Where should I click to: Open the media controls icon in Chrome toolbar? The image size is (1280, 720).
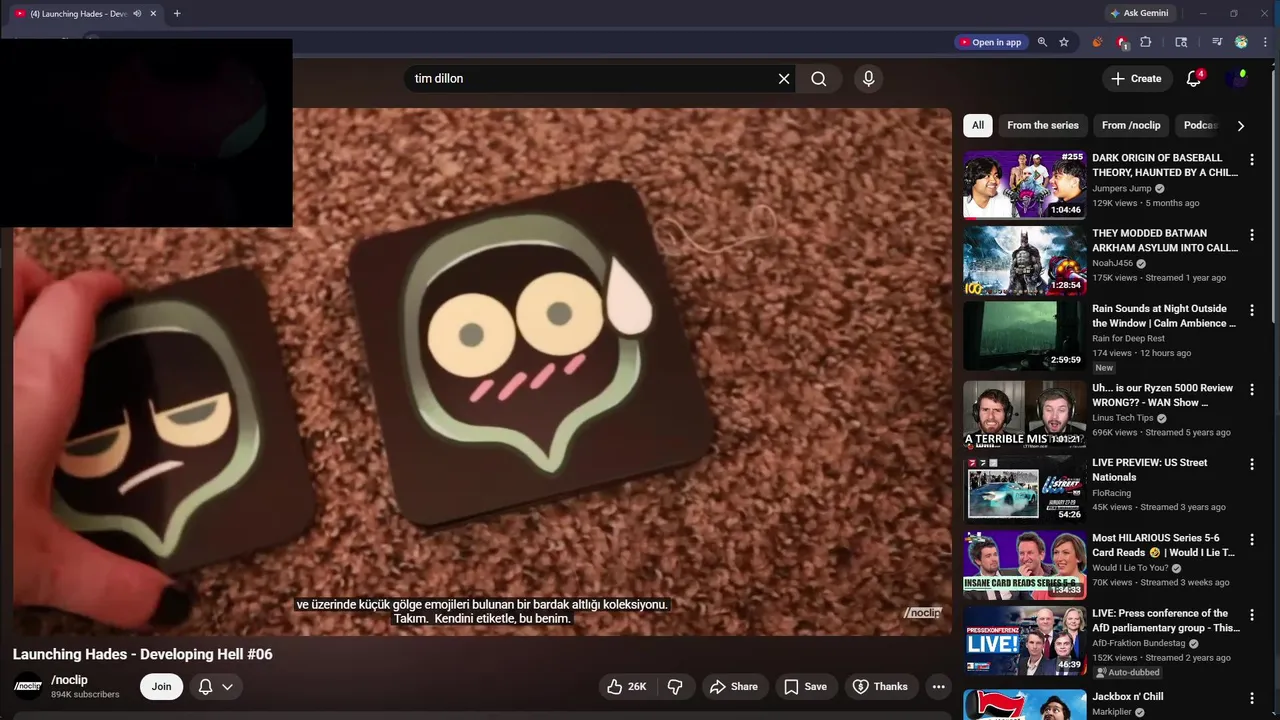pos(1217,42)
